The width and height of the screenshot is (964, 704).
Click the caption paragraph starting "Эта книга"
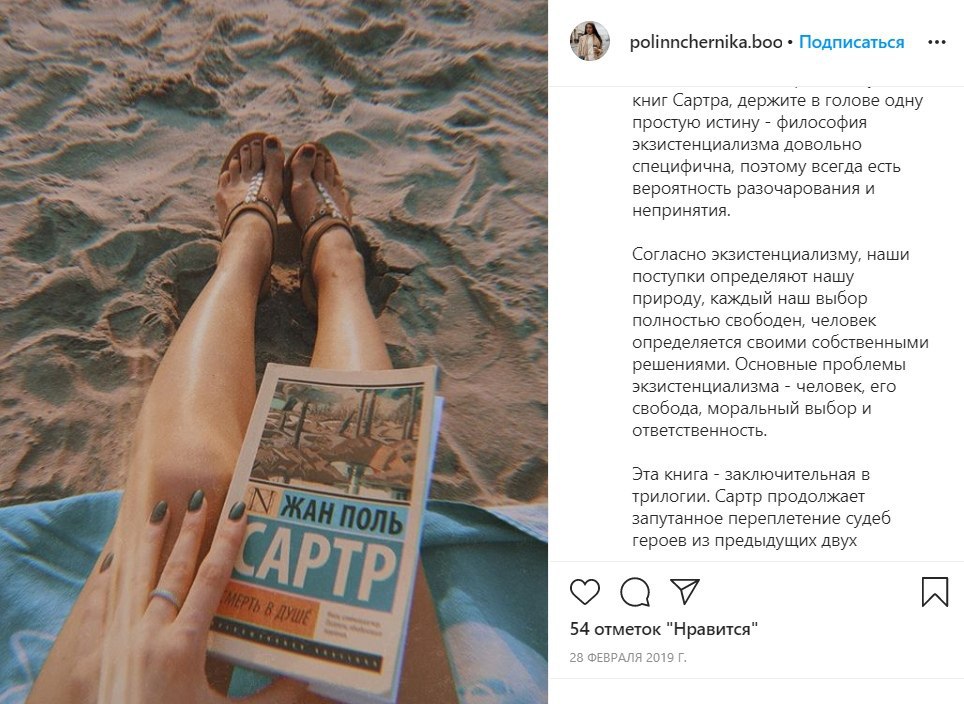(x=761, y=507)
